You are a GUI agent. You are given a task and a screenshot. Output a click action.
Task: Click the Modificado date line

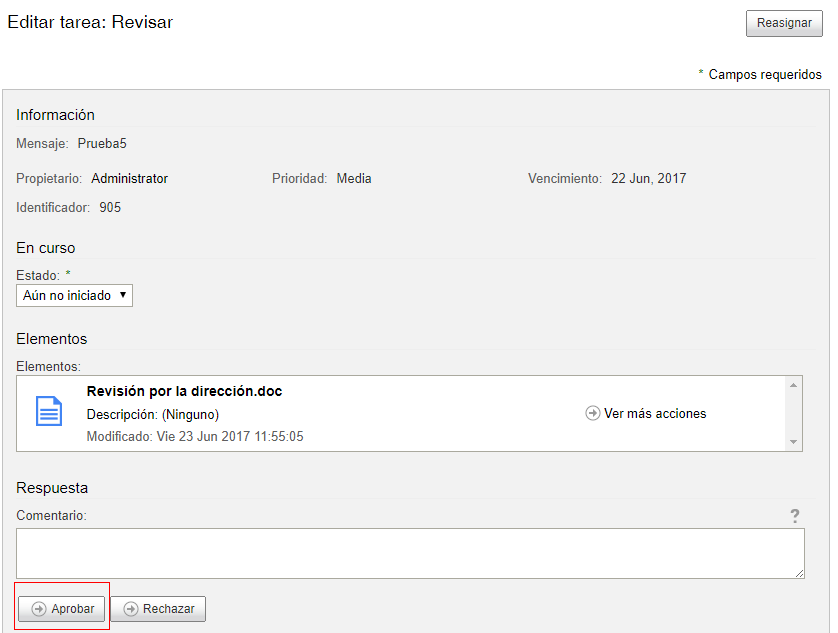pos(195,437)
